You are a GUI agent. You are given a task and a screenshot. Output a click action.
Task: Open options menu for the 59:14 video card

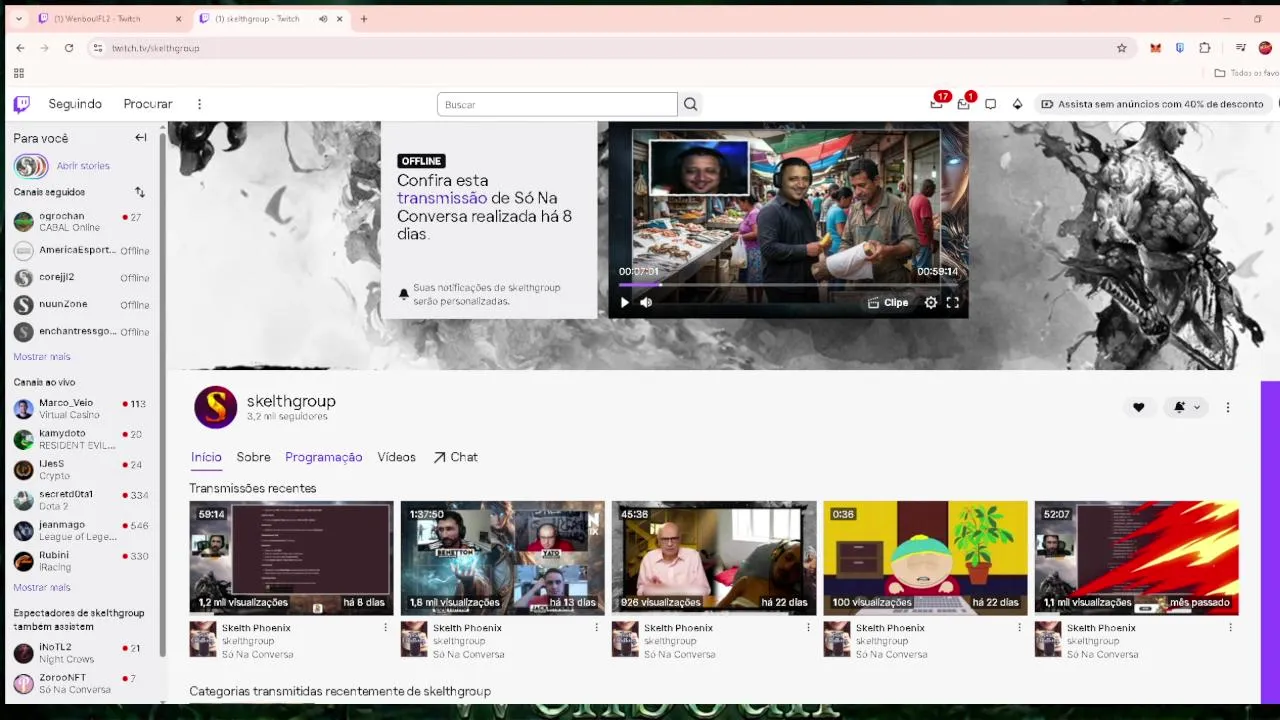point(385,628)
